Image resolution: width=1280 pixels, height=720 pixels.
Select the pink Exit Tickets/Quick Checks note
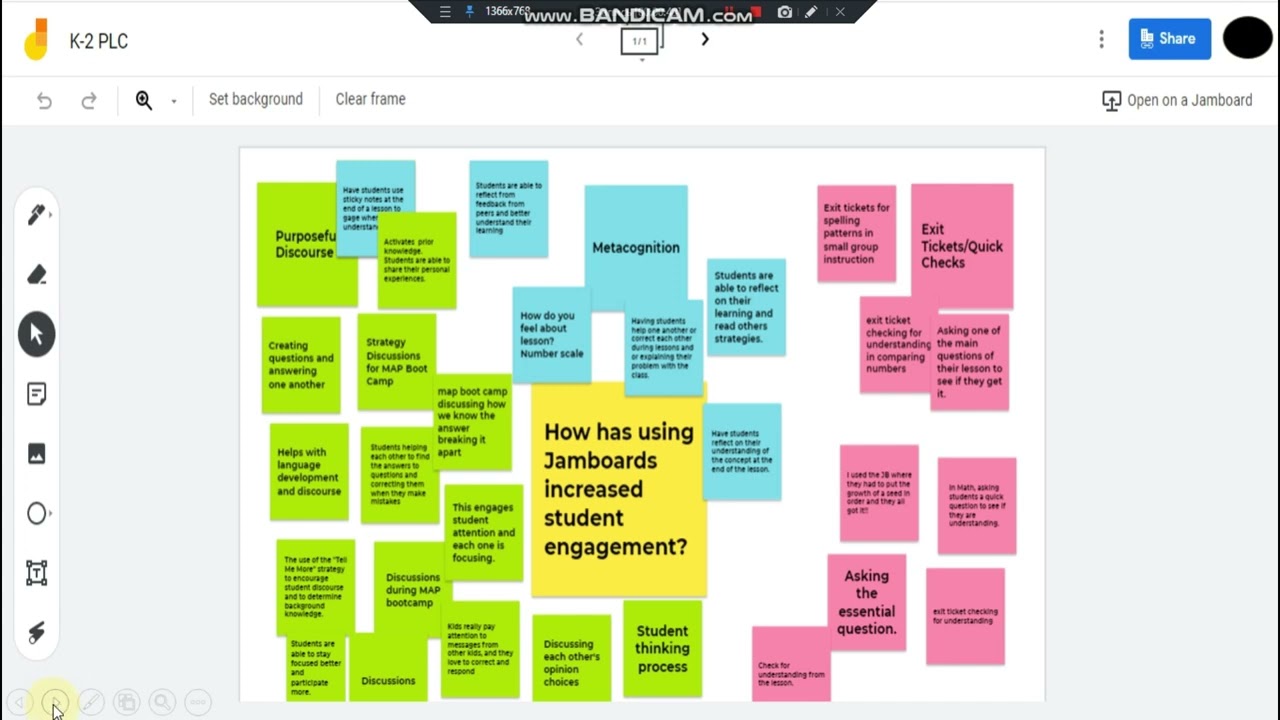click(x=962, y=246)
